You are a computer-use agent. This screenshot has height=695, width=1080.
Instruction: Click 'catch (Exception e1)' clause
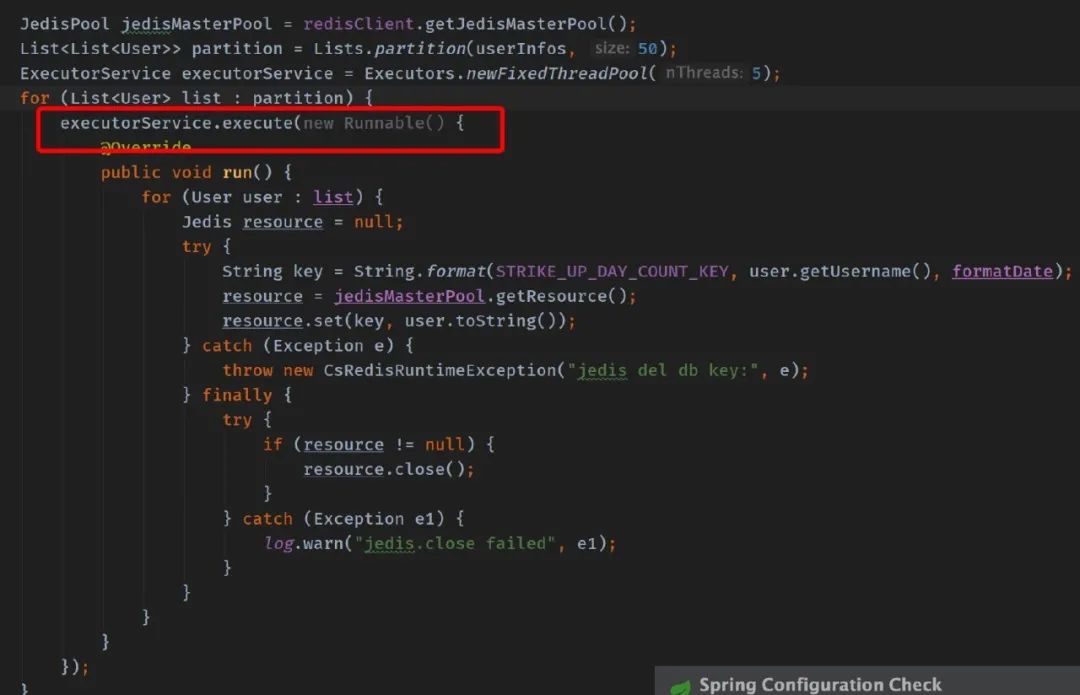343,519
